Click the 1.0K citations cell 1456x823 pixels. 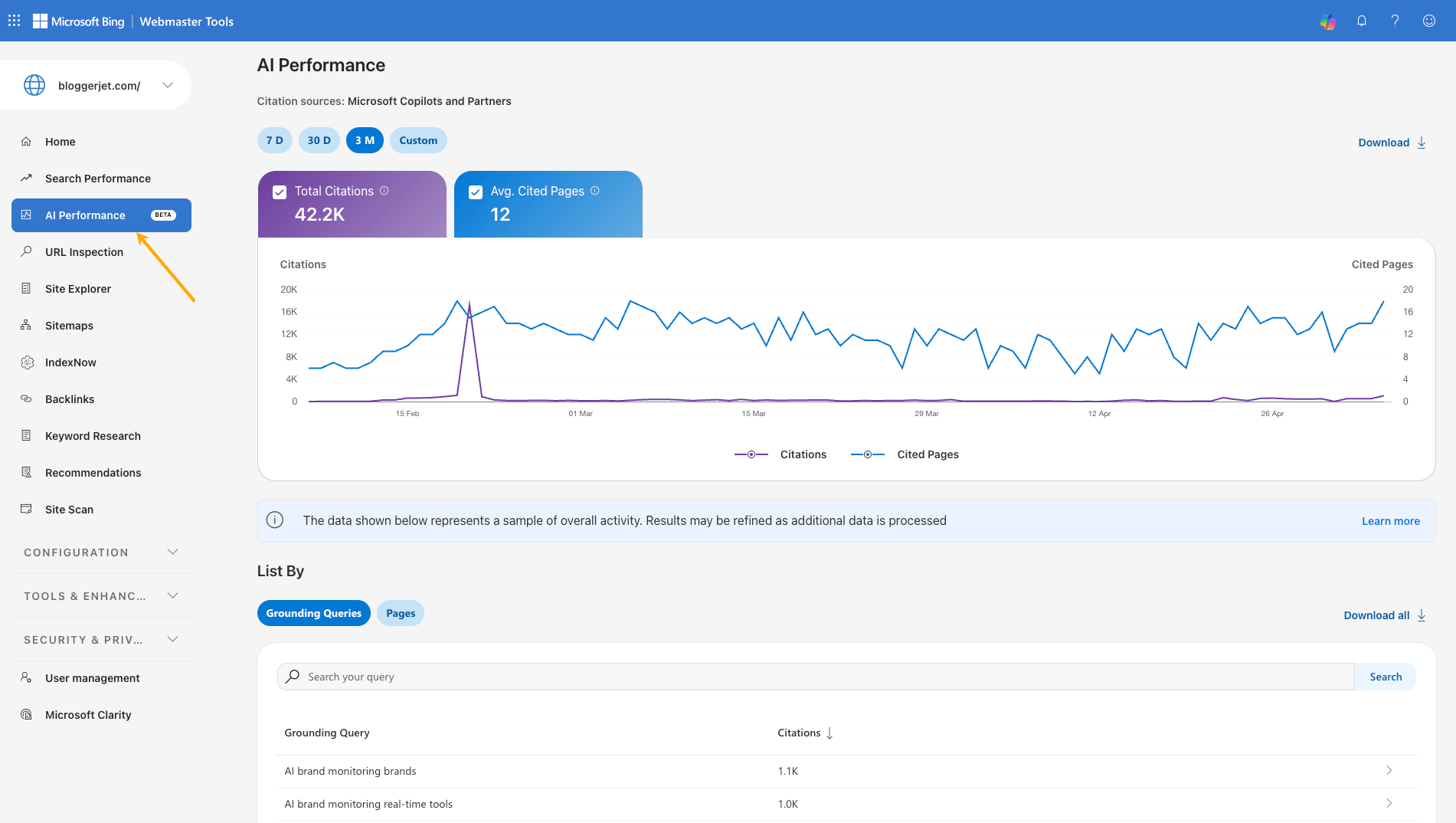pos(788,804)
